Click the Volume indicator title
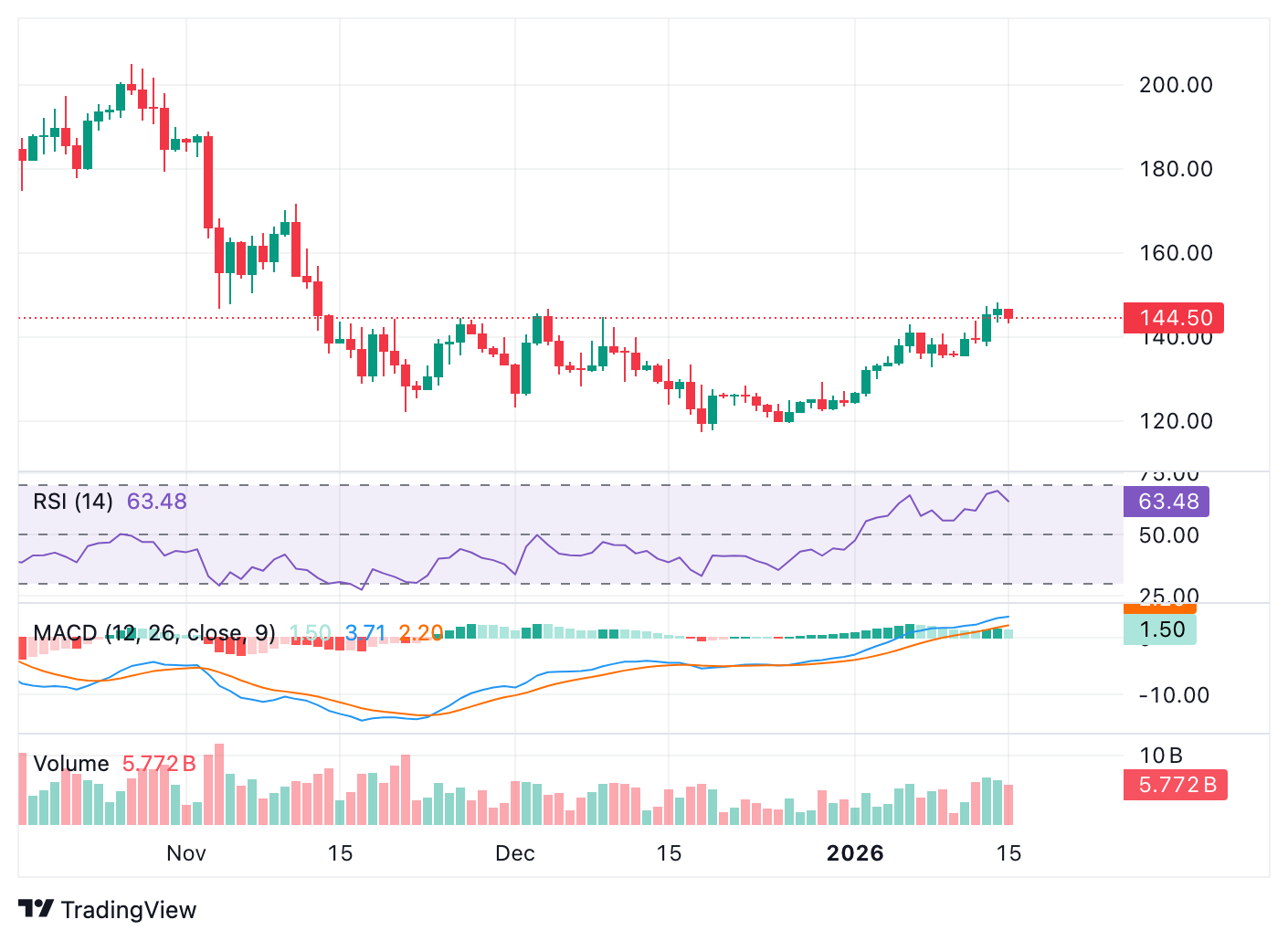The width and height of the screenshot is (1288, 941). [71, 764]
